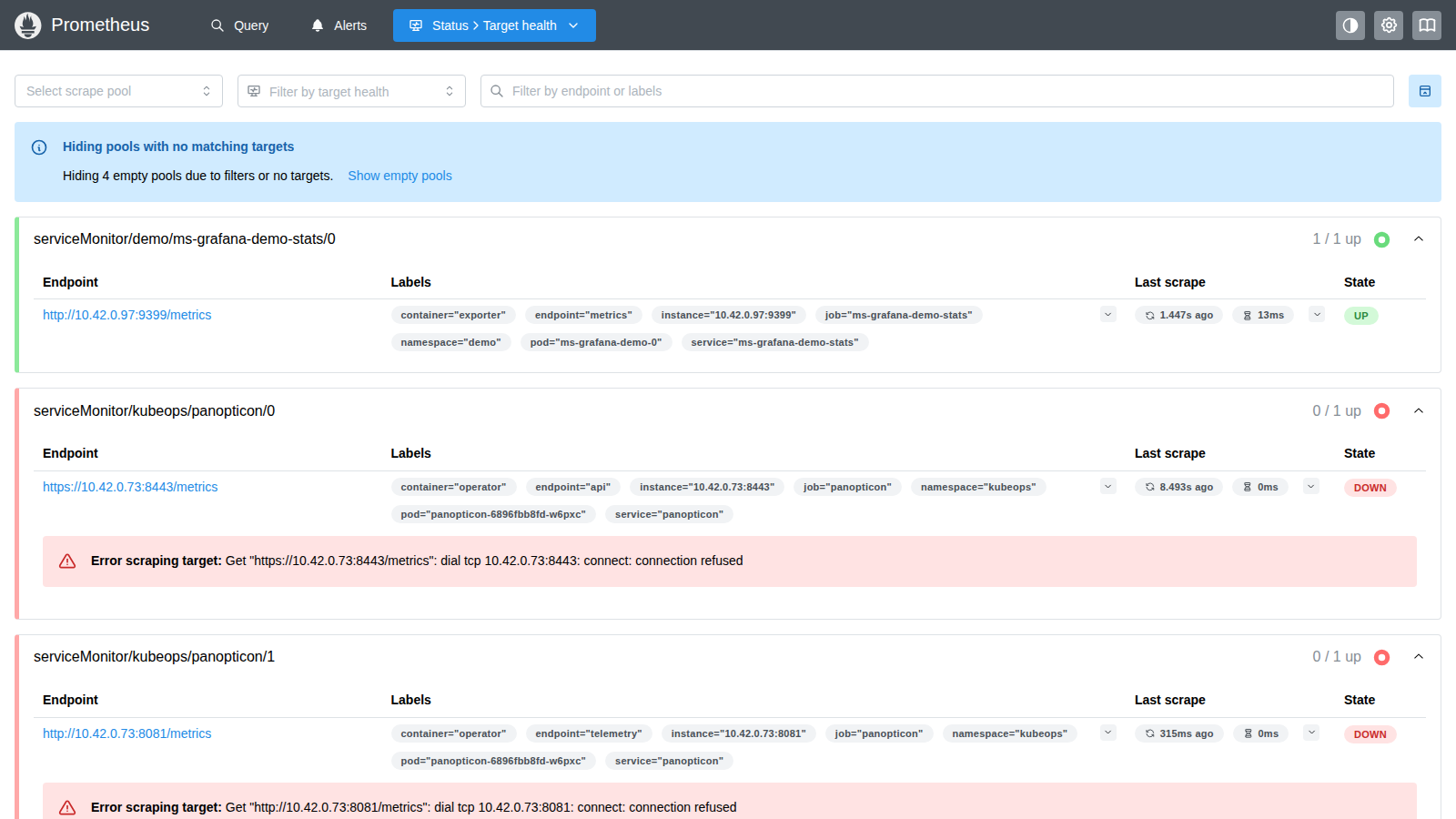The image size is (1456, 819).
Task: Collapse the kubeops/panopticon/1 pool
Action: (x=1419, y=657)
